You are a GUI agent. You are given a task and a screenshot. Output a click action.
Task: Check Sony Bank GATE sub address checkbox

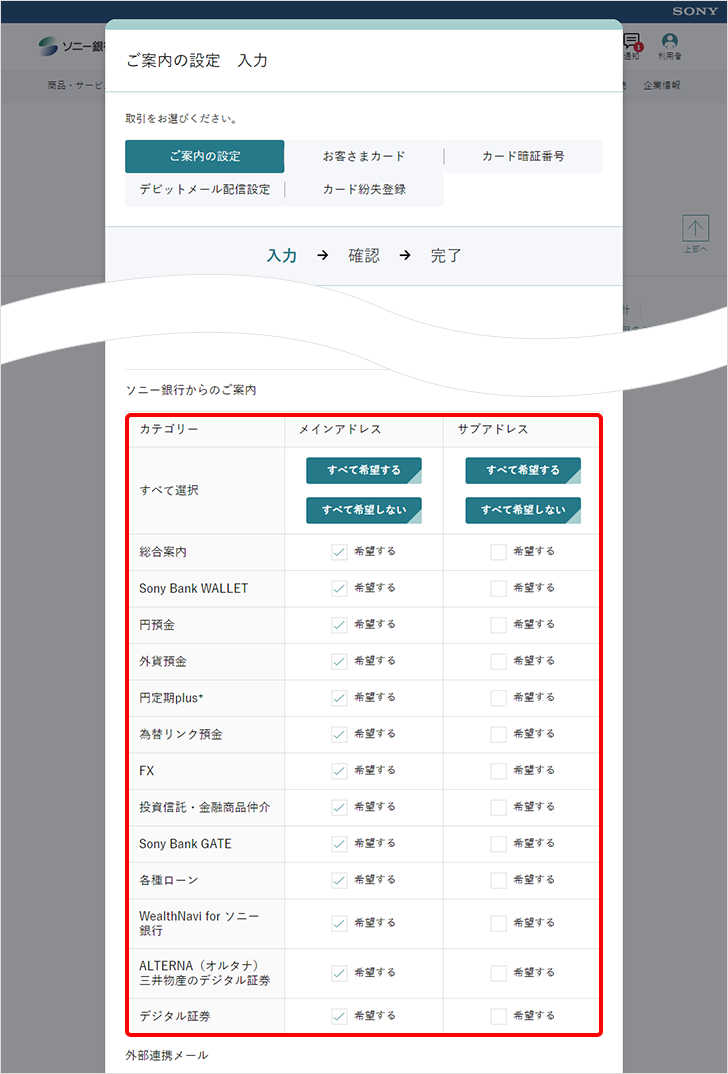(x=499, y=844)
